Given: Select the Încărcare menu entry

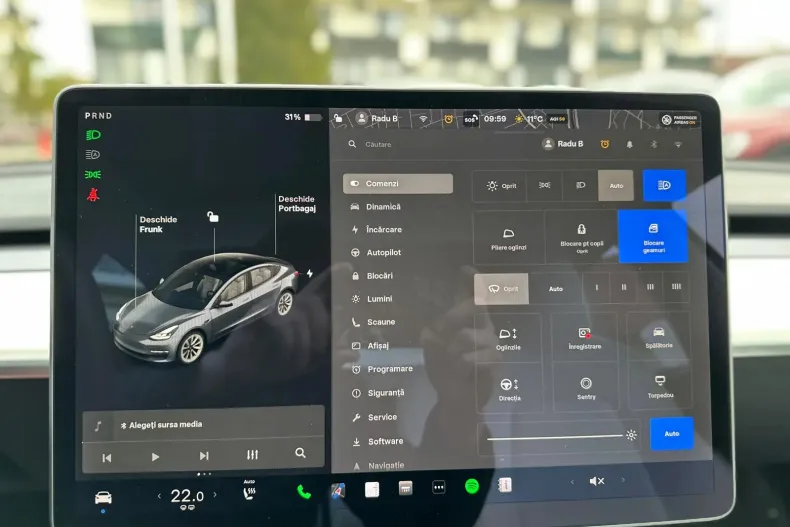Looking at the screenshot, I should [376, 229].
